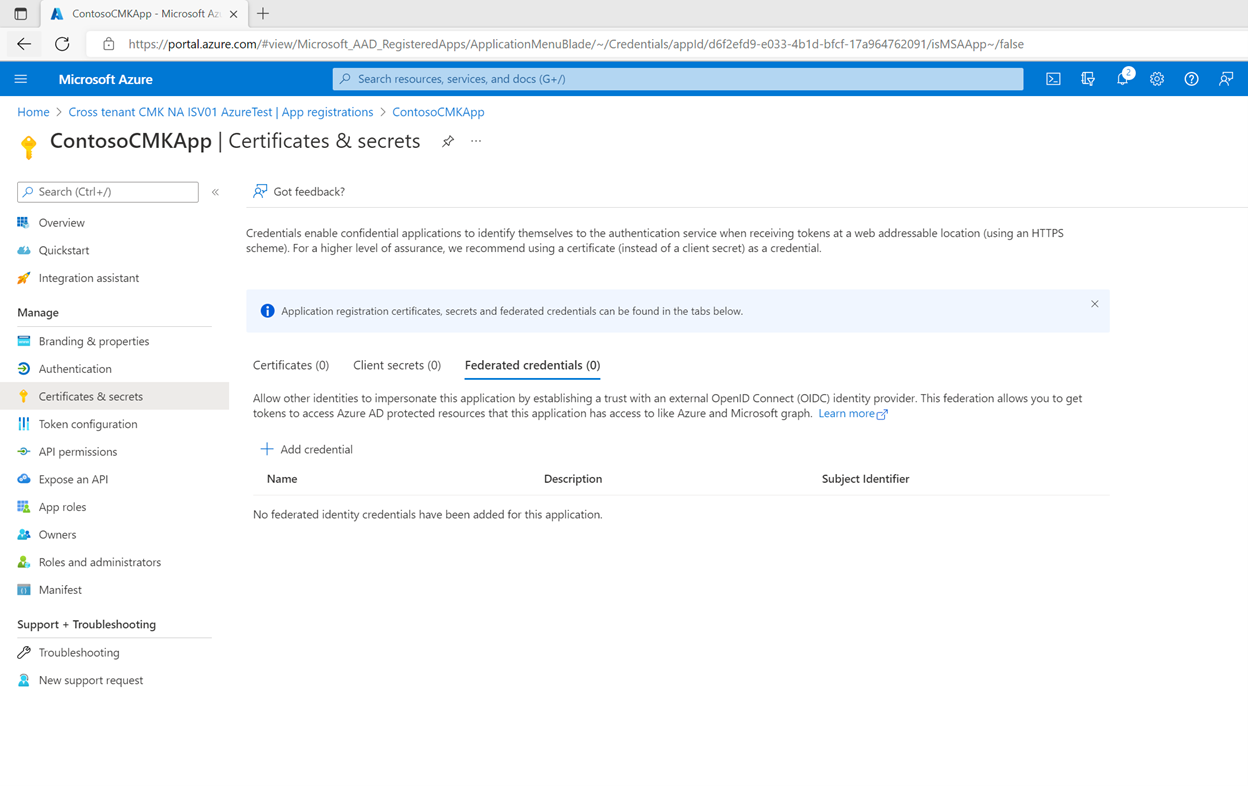
Task: Open the Learn more link about OIDC federation
Action: point(846,413)
